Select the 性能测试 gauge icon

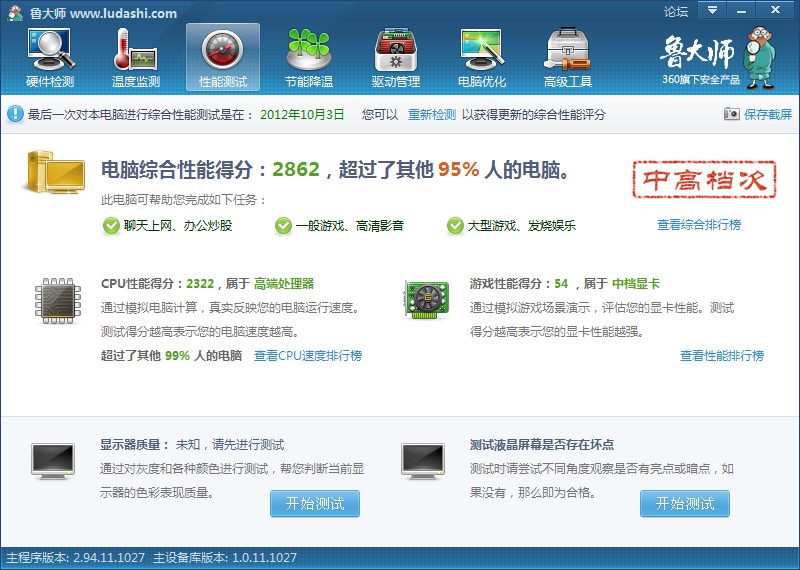point(222,49)
